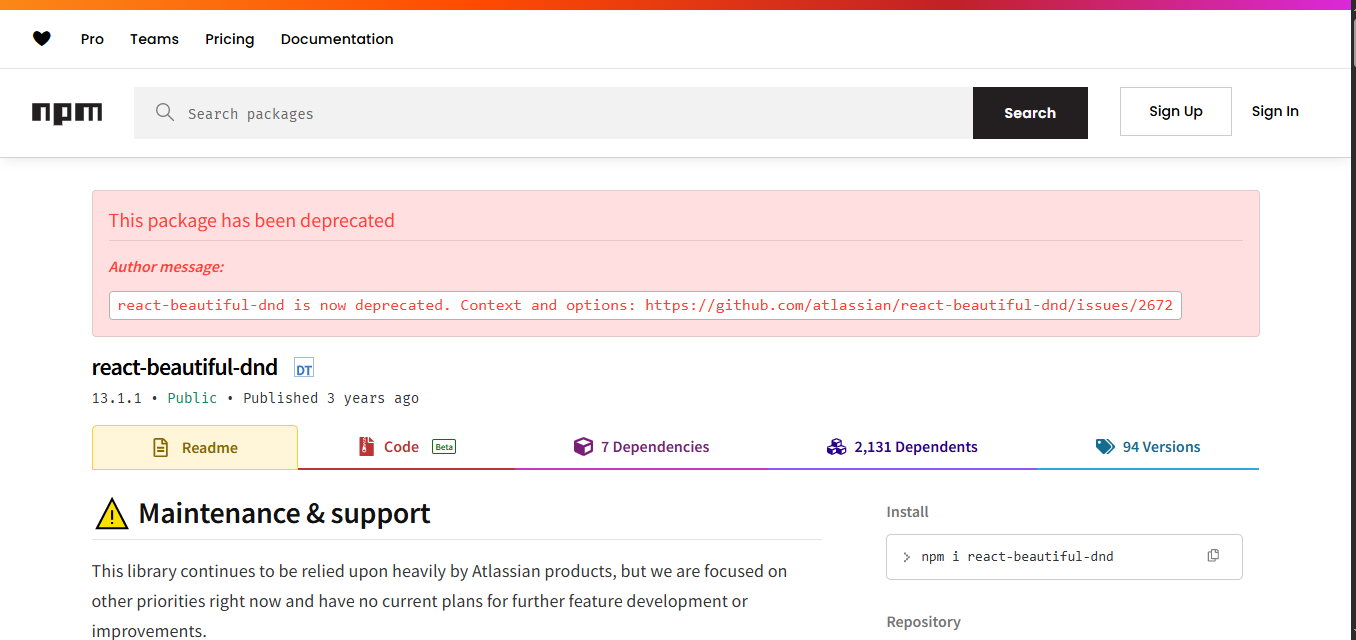Open the 94 Versions tab
This screenshot has height=640, width=1356.
[x=1148, y=447]
